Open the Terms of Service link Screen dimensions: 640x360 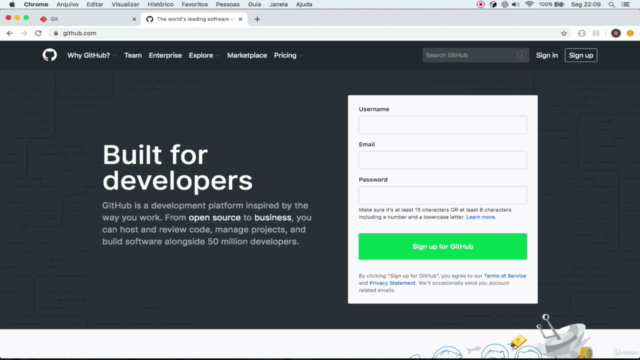point(505,276)
